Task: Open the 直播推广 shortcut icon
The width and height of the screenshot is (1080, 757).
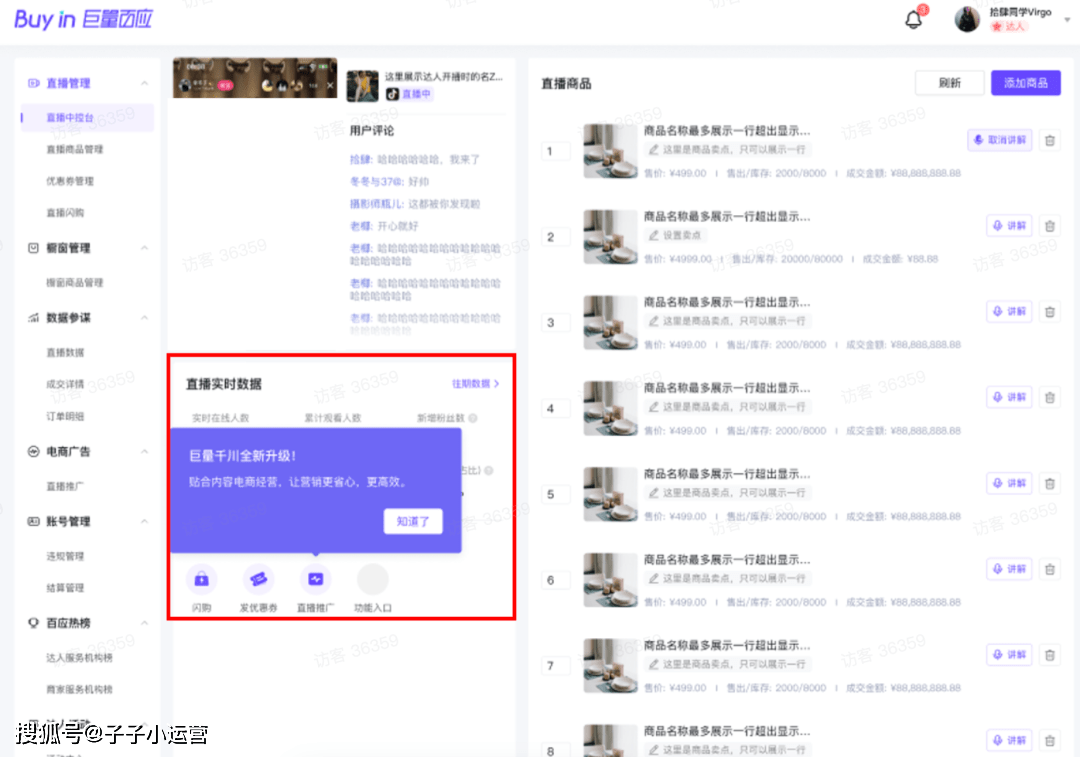Action: click(x=315, y=579)
